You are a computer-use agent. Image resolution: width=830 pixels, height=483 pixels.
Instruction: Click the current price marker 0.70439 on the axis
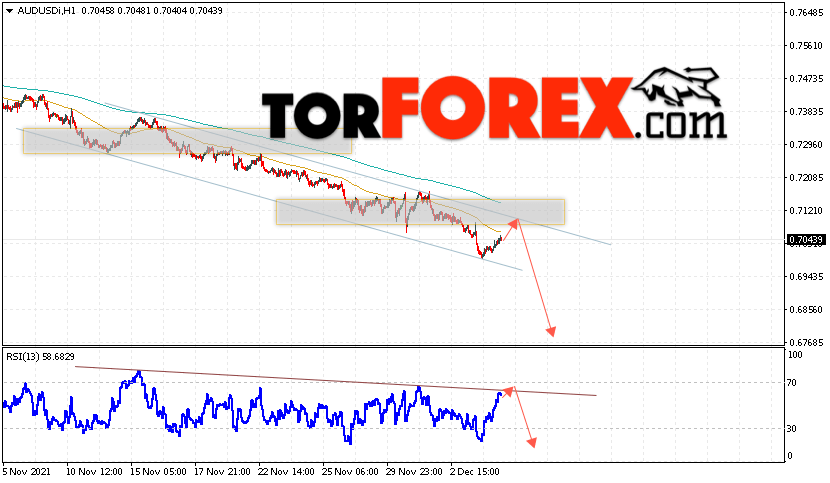pos(806,240)
